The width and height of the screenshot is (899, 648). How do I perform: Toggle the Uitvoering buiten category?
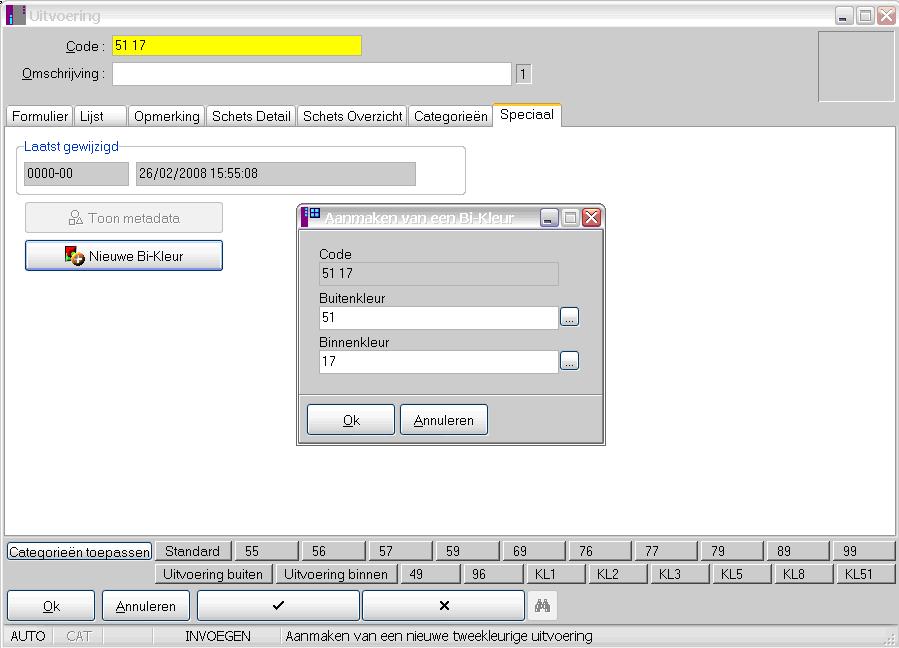(x=213, y=574)
